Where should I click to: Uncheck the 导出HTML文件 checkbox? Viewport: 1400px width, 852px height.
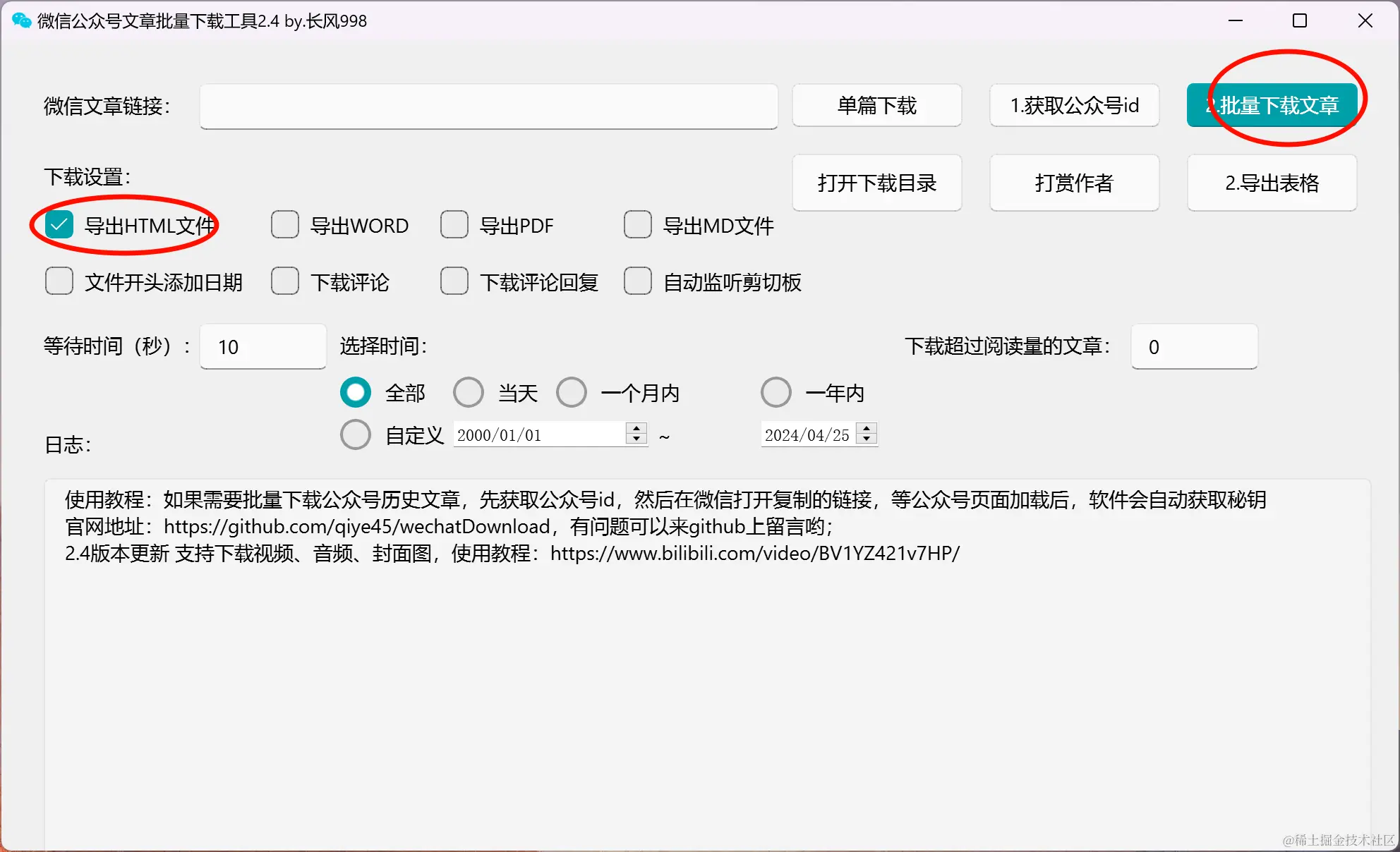59,226
